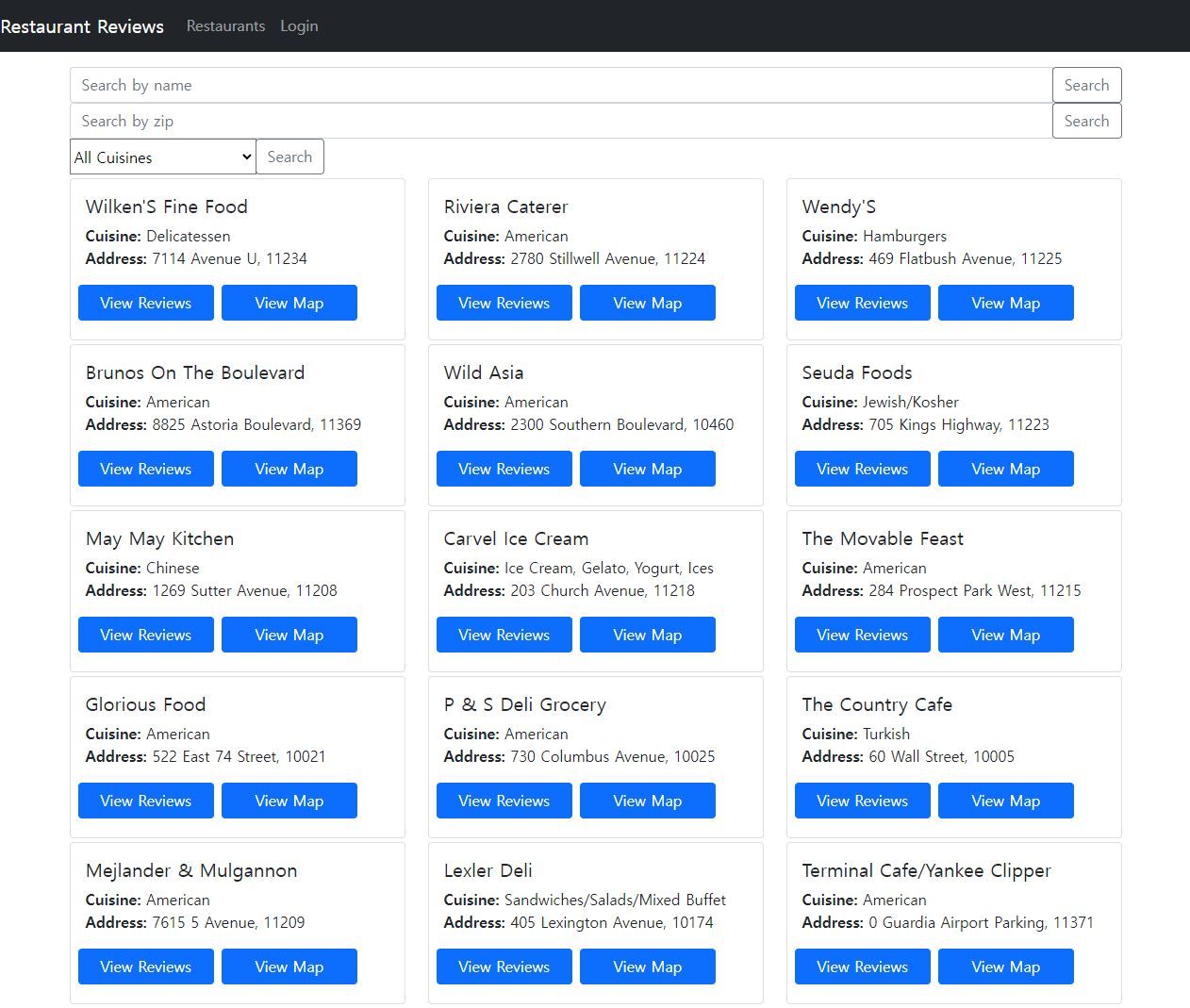View reviews for The Country Cafe
This screenshot has height=1008, width=1190.
click(862, 801)
